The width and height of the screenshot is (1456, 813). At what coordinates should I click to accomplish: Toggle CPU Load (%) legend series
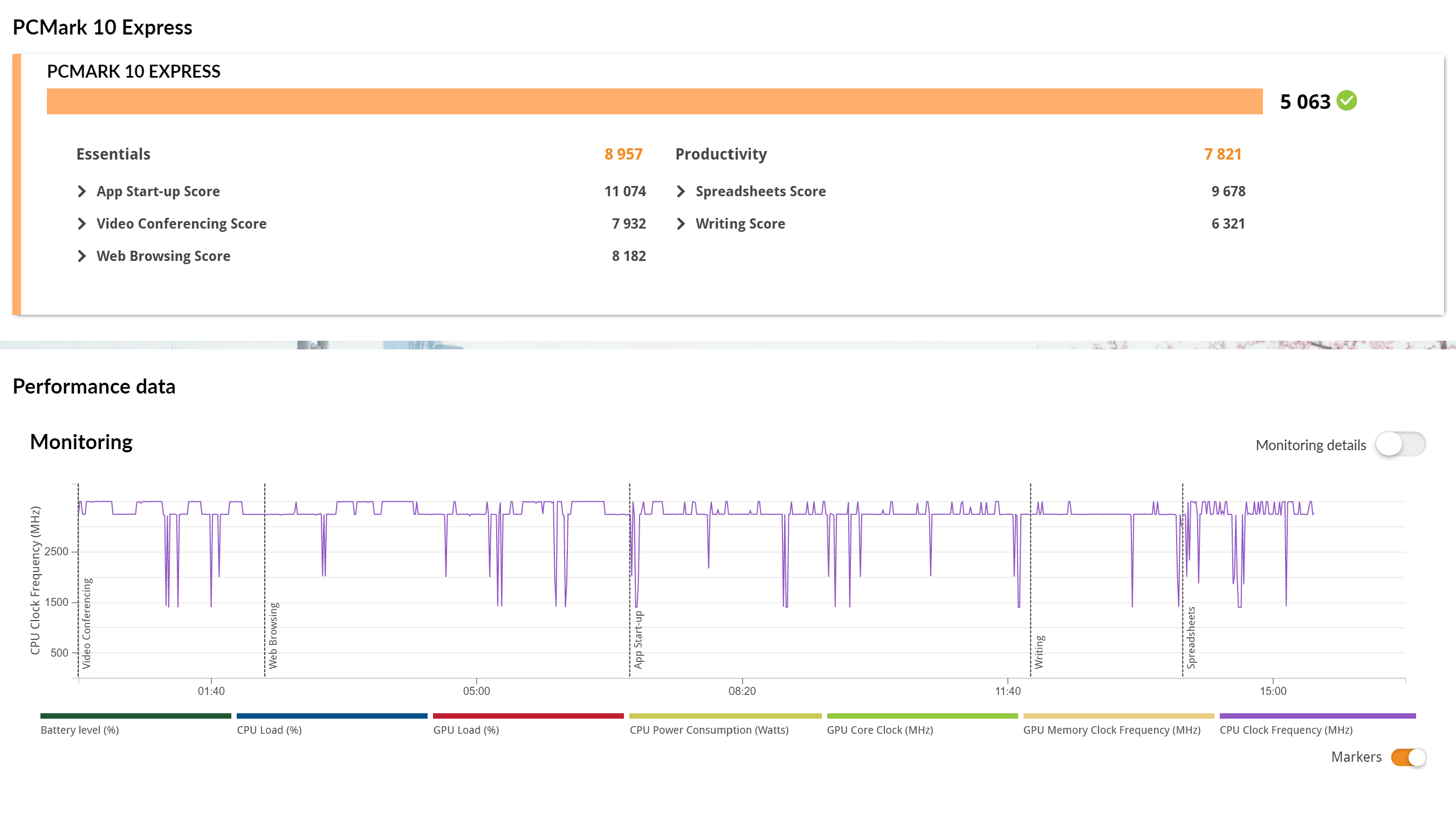click(332, 724)
